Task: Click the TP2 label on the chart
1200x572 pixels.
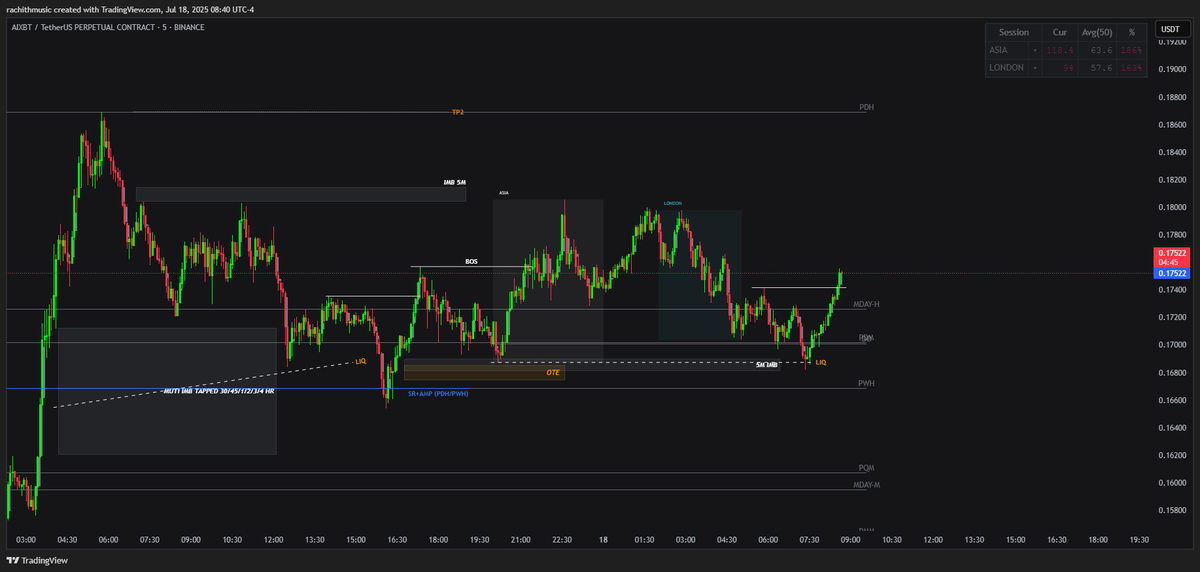Action: coord(457,112)
